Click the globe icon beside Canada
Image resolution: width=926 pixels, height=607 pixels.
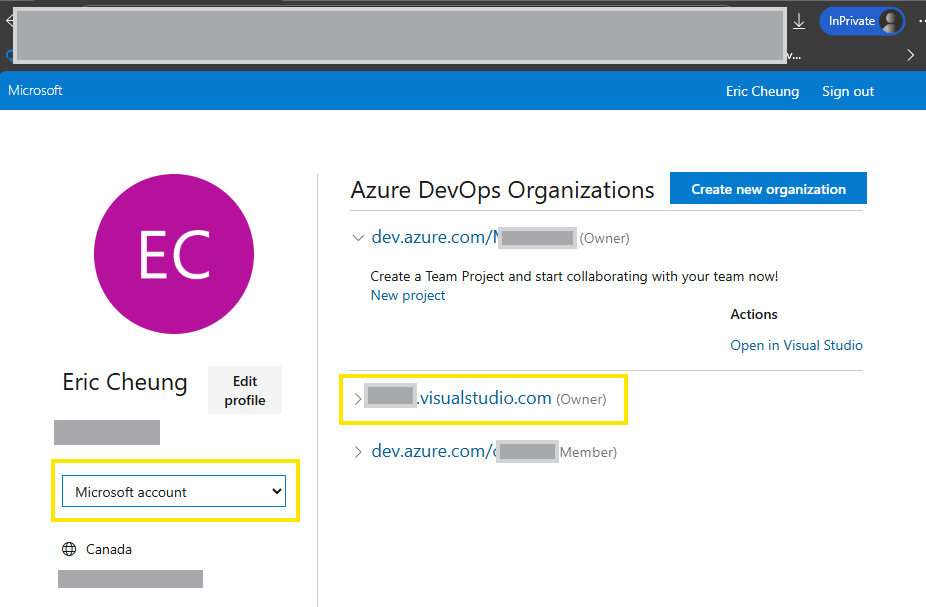[69, 549]
